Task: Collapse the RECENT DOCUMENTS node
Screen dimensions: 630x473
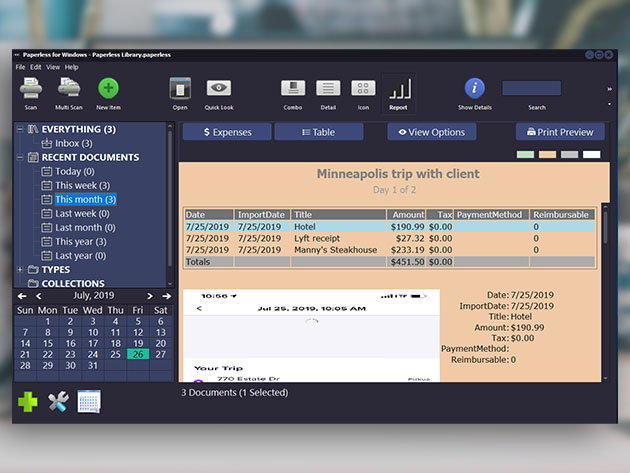Action: pyautogui.click(x=20, y=158)
